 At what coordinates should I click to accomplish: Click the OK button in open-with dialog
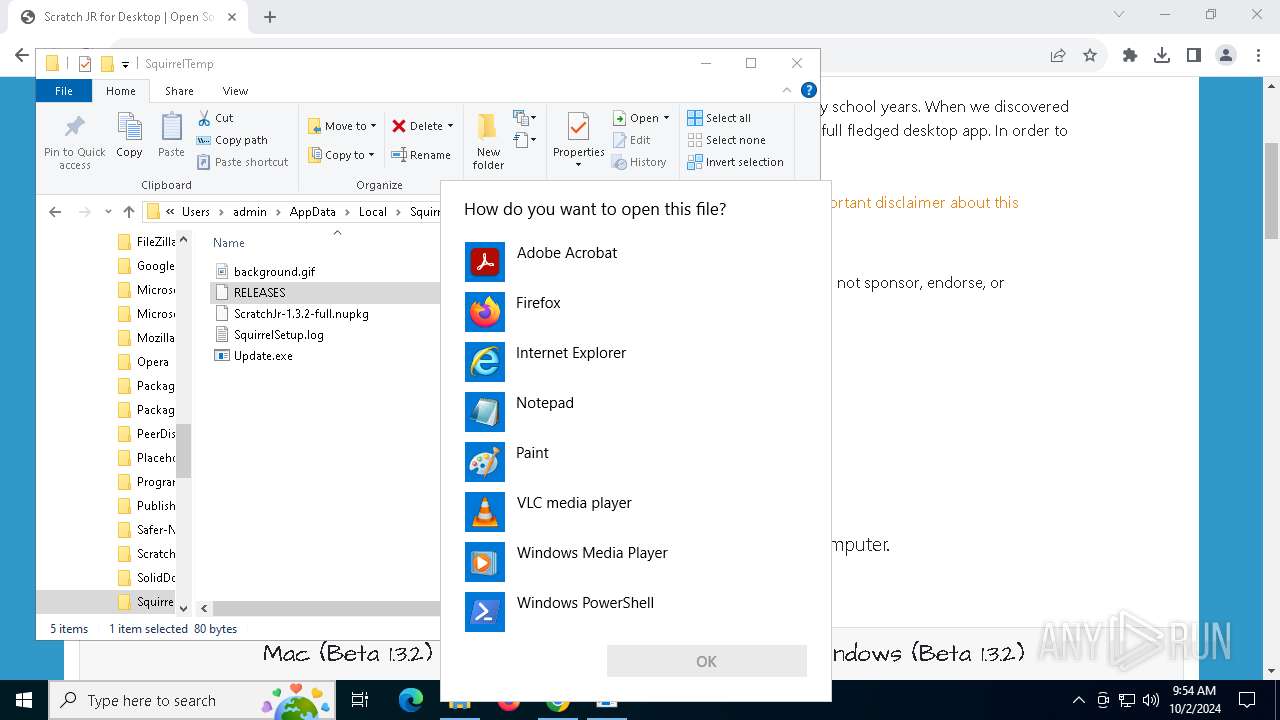706,661
